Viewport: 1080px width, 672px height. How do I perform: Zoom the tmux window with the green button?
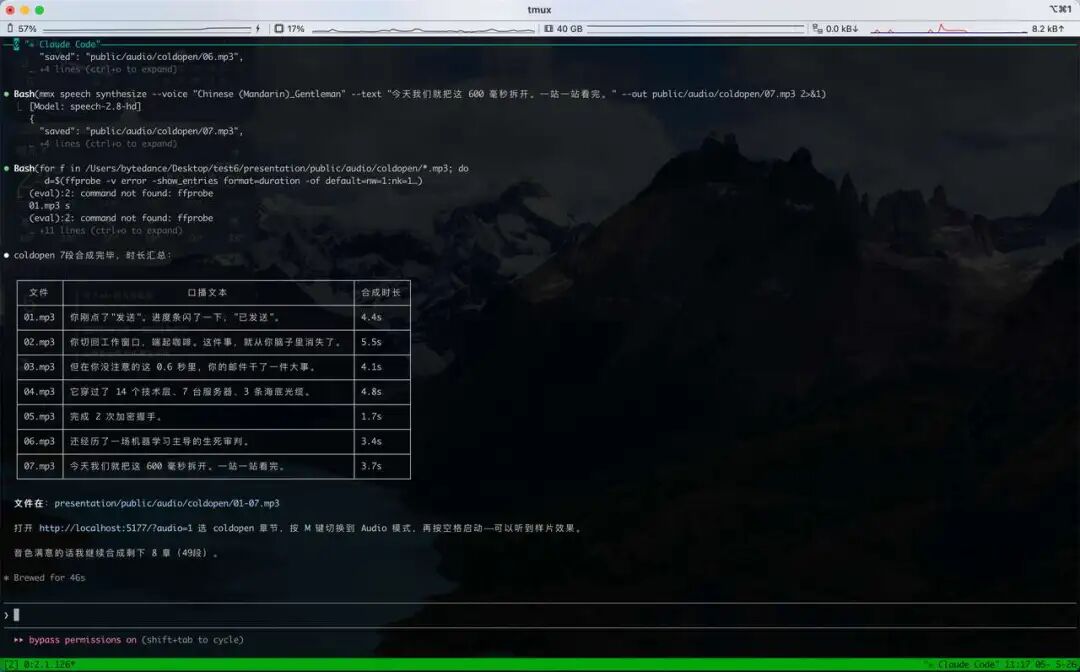(39, 10)
